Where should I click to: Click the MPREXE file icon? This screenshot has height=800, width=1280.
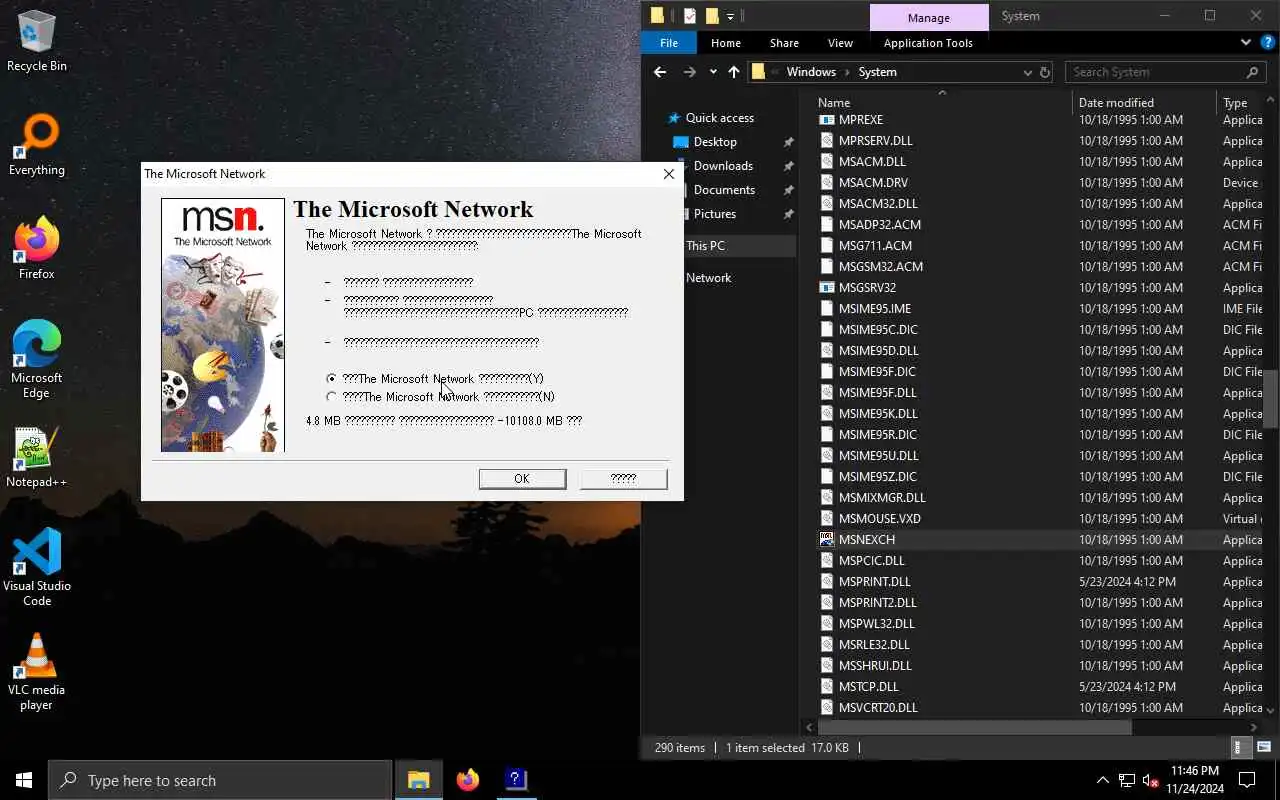click(x=826, y=120)
